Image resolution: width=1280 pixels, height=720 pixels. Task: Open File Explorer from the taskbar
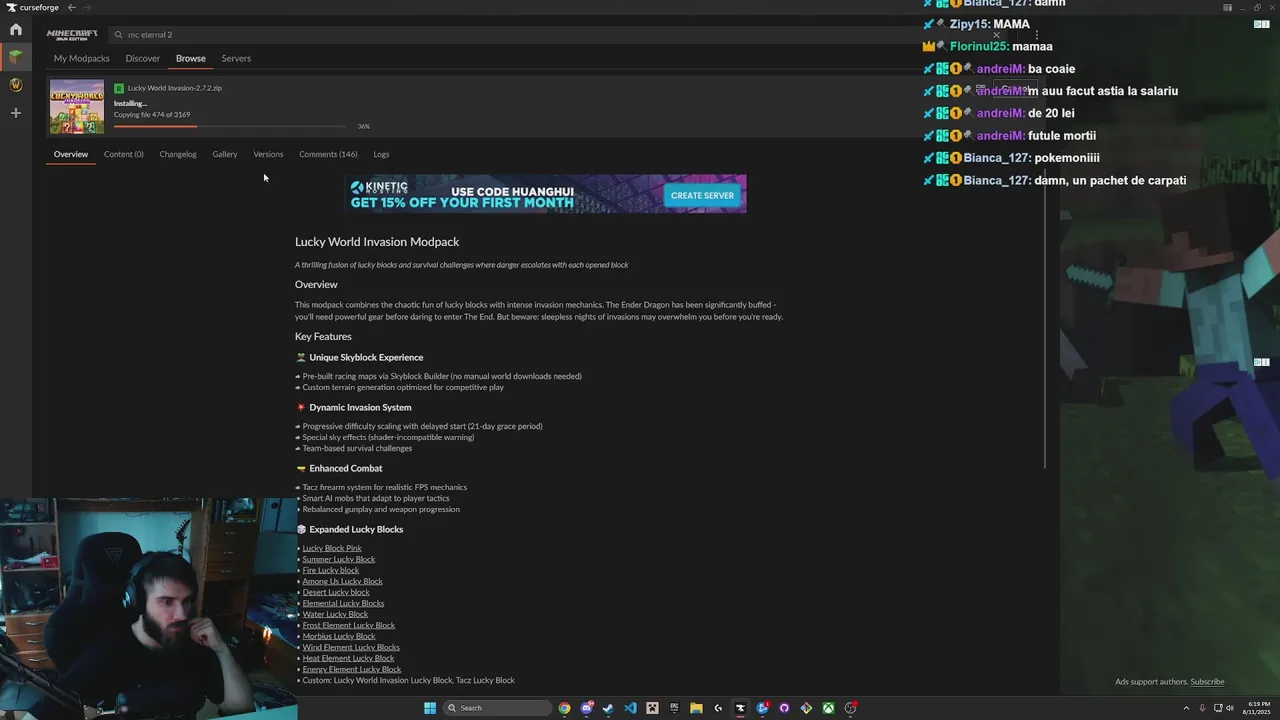pyautogui.click(x=697, y=708)
